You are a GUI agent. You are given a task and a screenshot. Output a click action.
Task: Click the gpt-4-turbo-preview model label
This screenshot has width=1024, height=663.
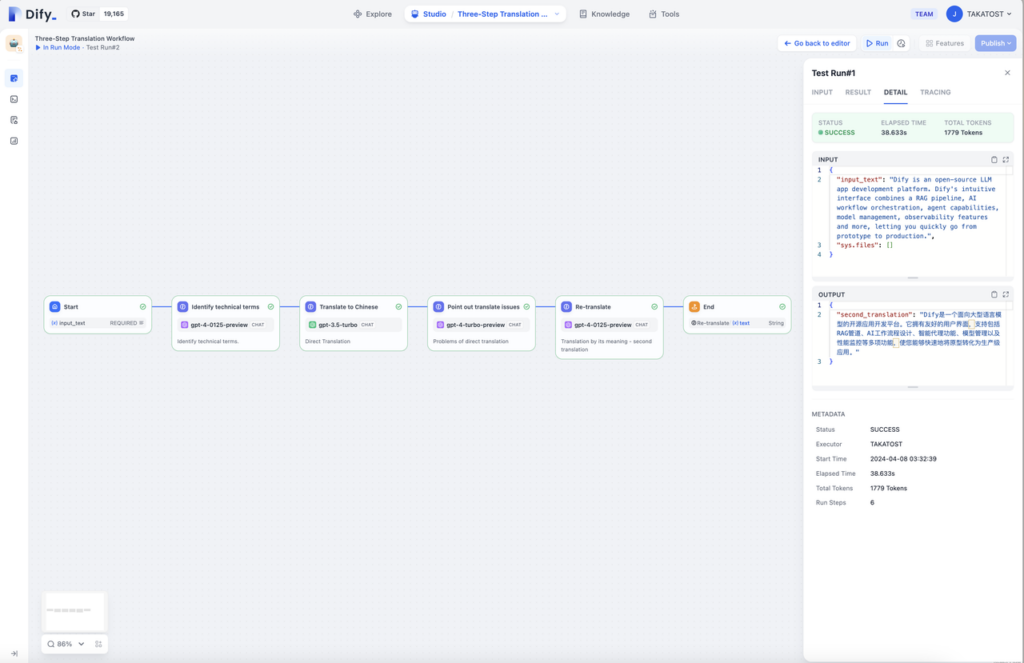click(x=475, y=325)
